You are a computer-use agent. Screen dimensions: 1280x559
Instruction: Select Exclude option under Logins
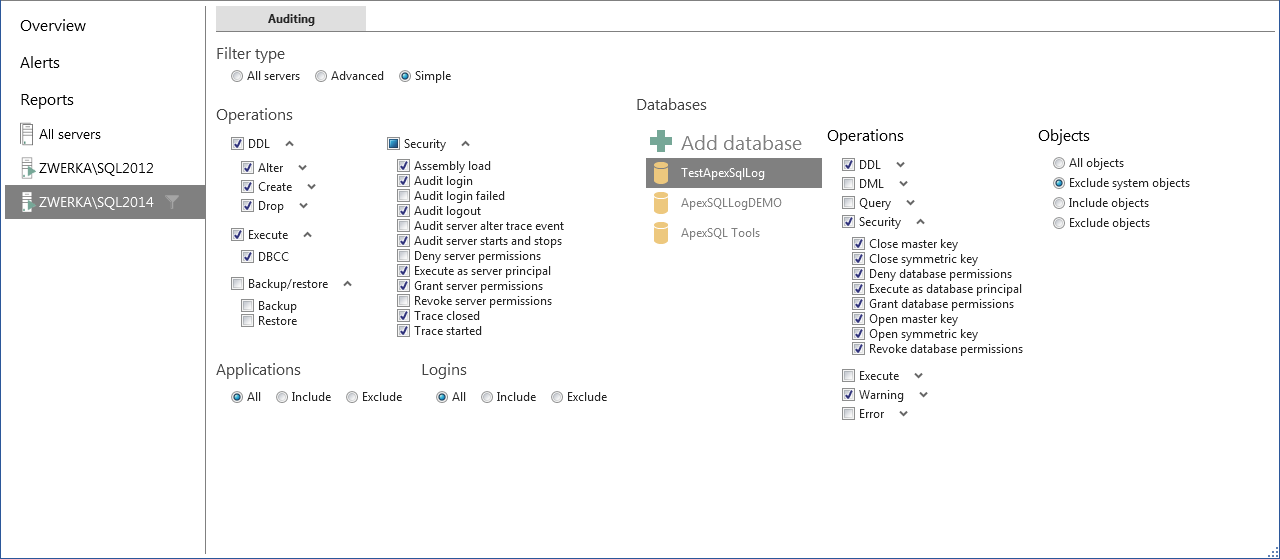coord(557,397)
